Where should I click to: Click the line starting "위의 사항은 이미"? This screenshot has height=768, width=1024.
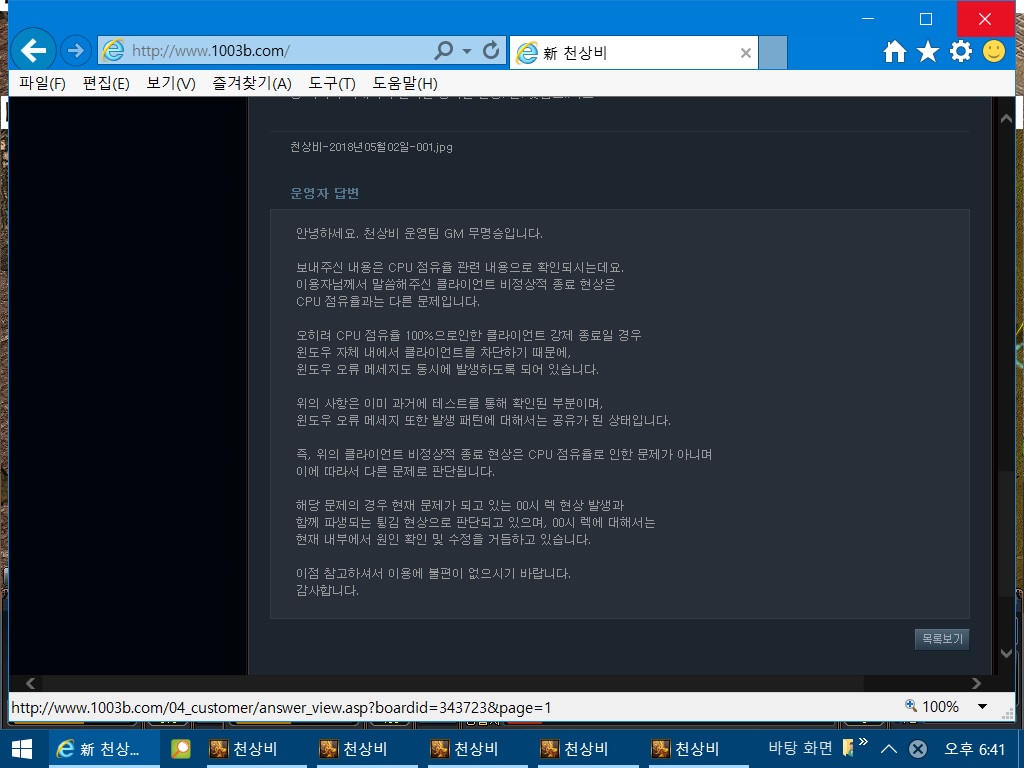449,403
